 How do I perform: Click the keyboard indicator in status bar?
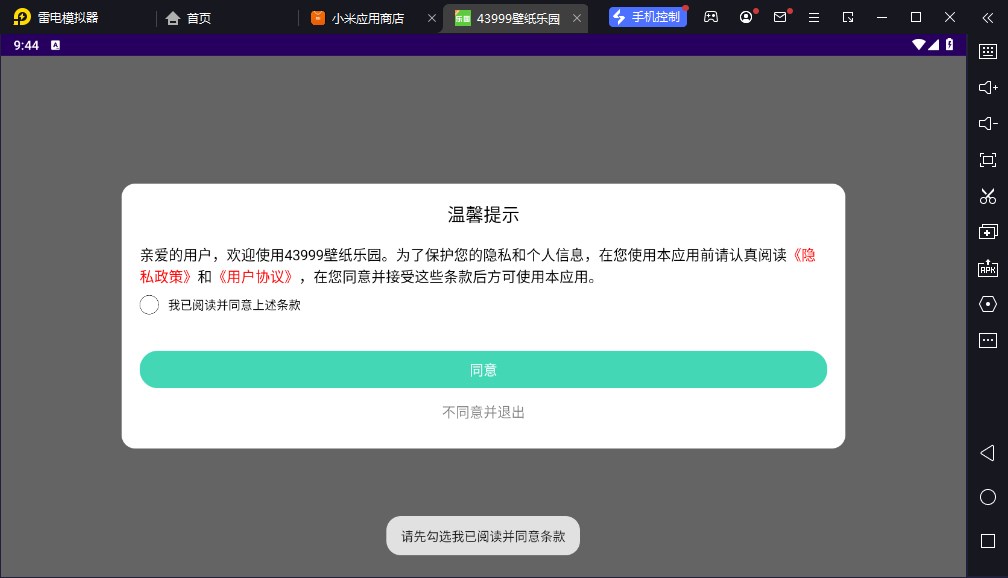[55, 45]
